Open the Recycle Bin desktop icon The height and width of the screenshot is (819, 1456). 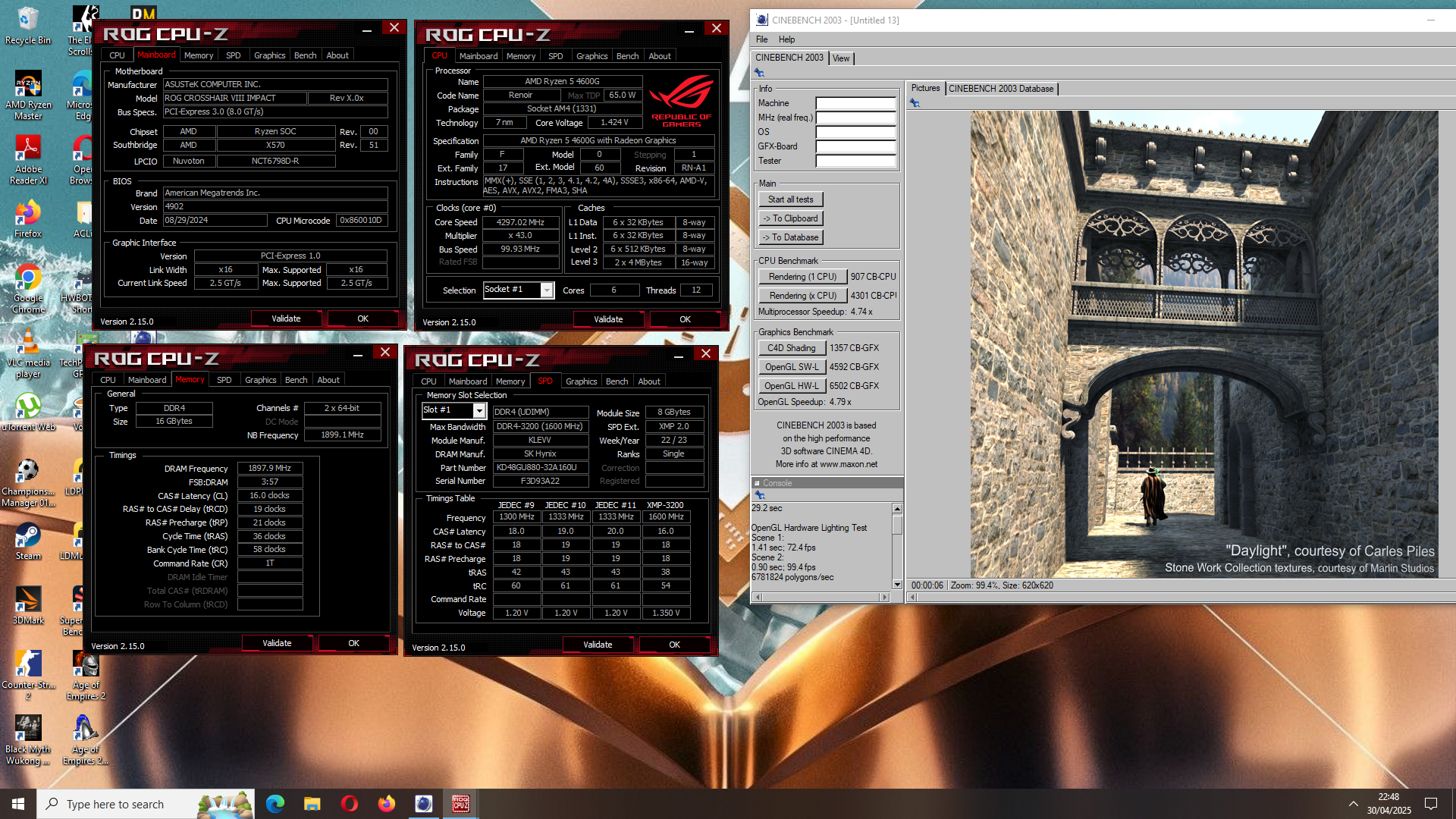point(28,25)
